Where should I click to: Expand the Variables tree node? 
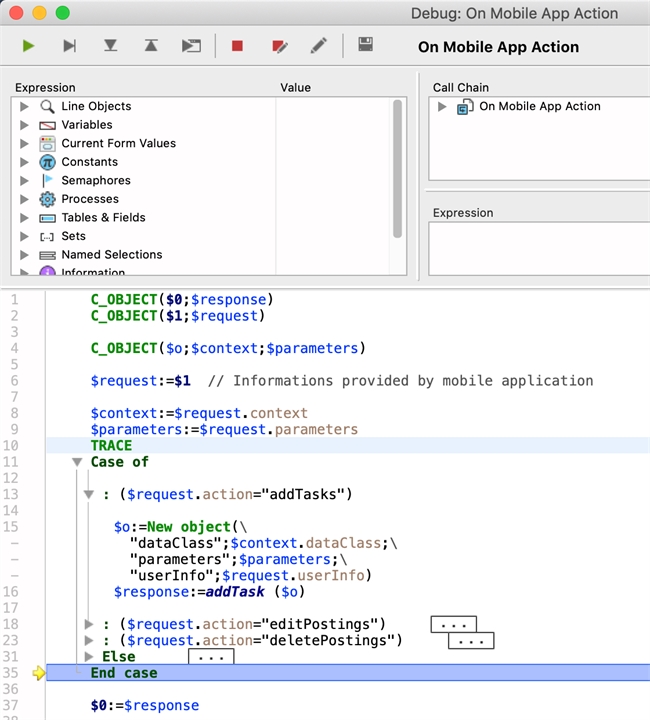25,125
